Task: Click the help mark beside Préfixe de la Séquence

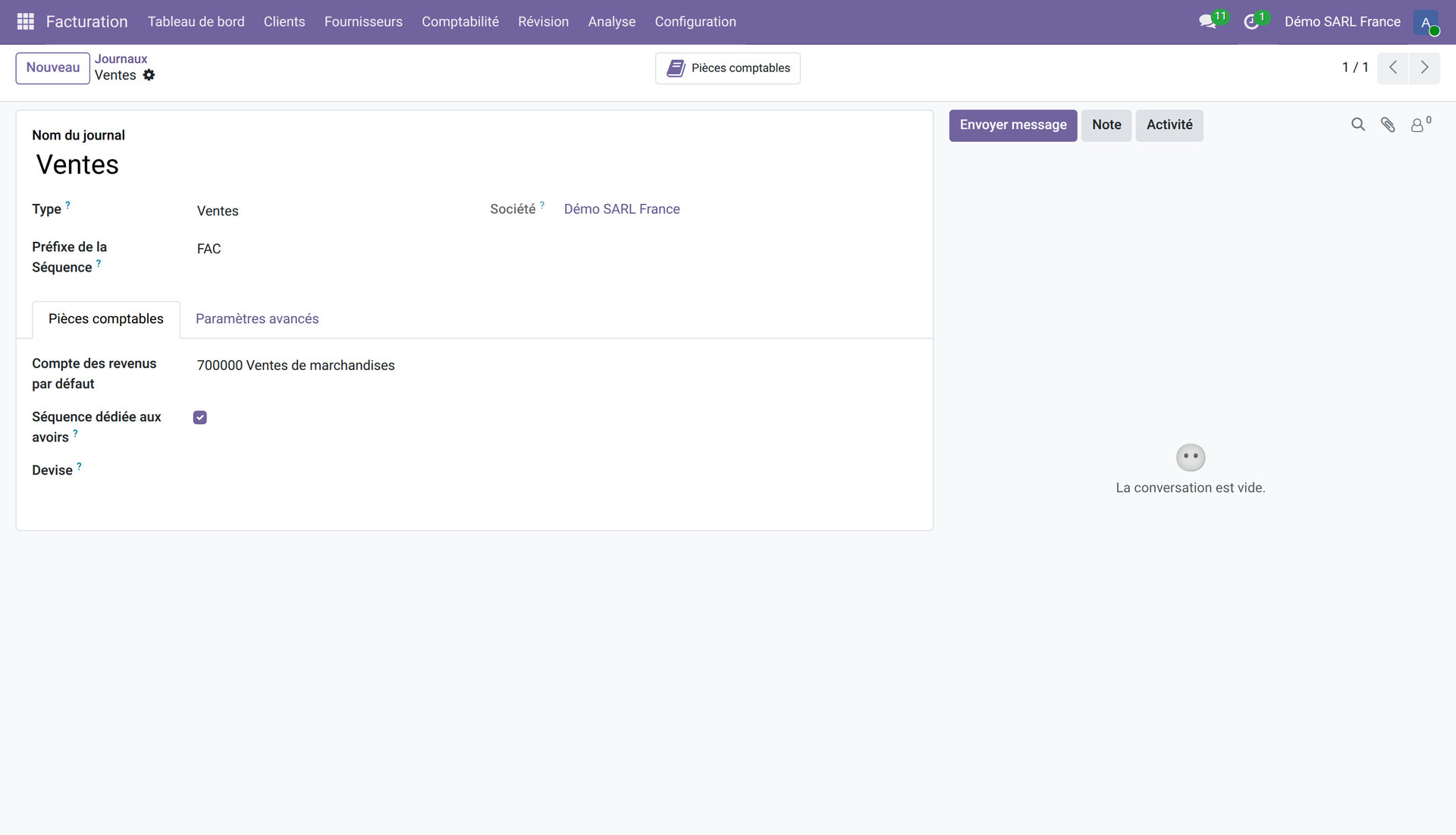Action: tap(99, 263)
